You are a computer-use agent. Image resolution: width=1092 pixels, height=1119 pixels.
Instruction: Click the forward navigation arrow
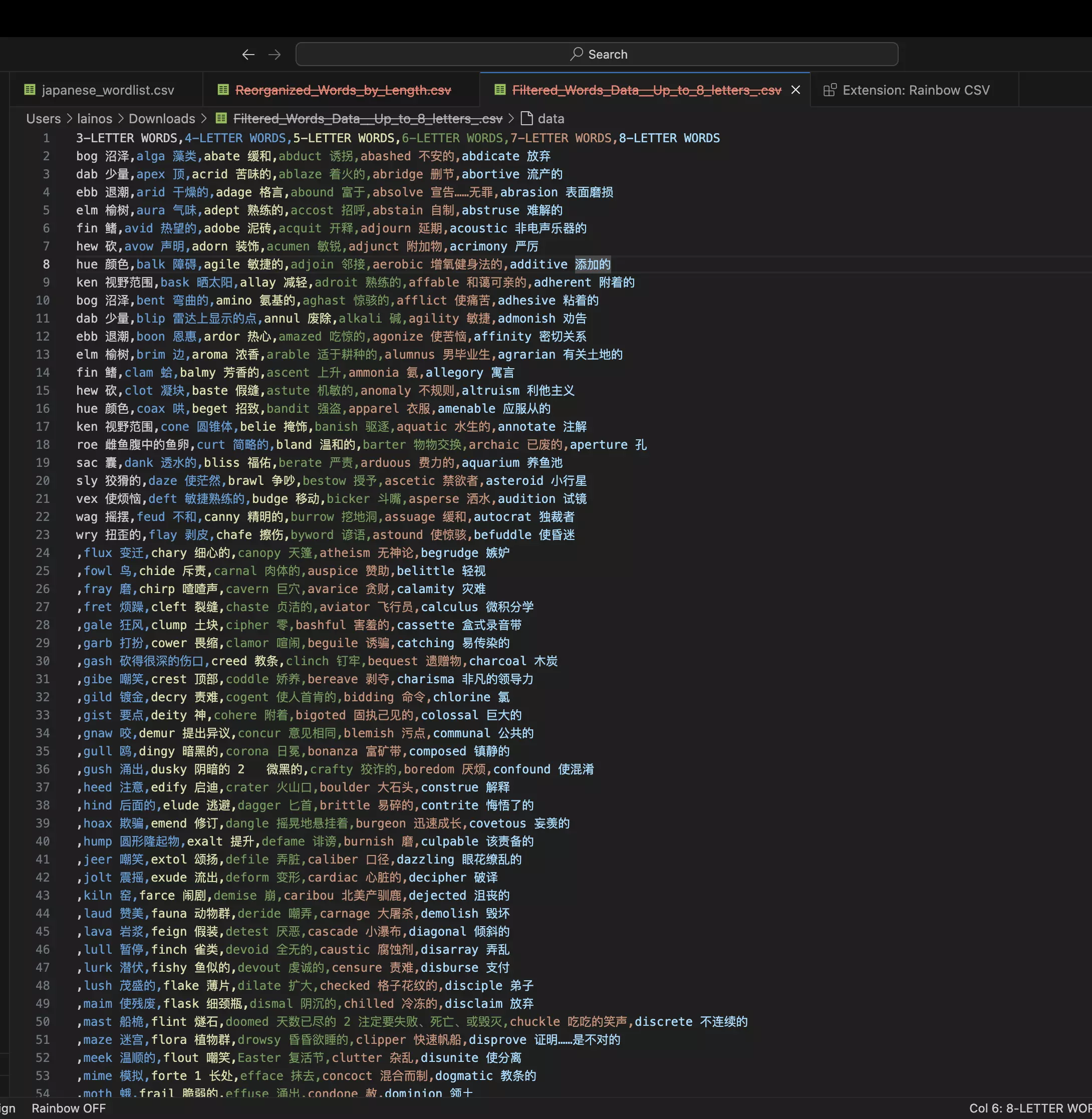pos(275,55)
